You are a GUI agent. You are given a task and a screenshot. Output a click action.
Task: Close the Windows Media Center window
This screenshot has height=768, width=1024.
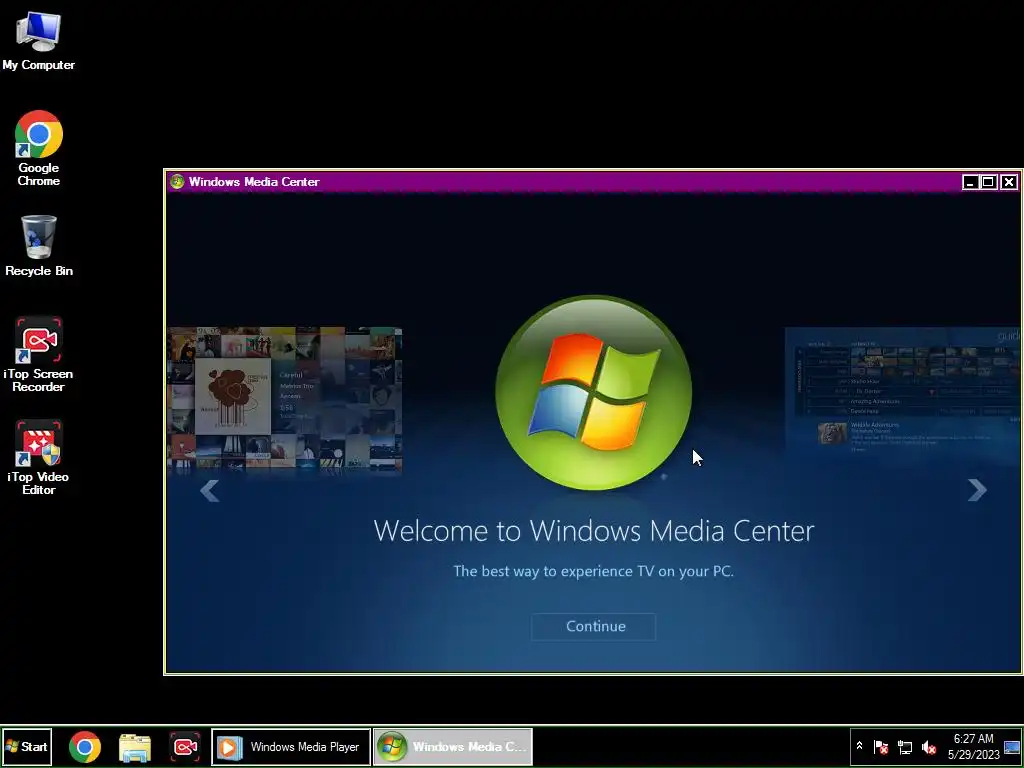(x=1009, y=182)
